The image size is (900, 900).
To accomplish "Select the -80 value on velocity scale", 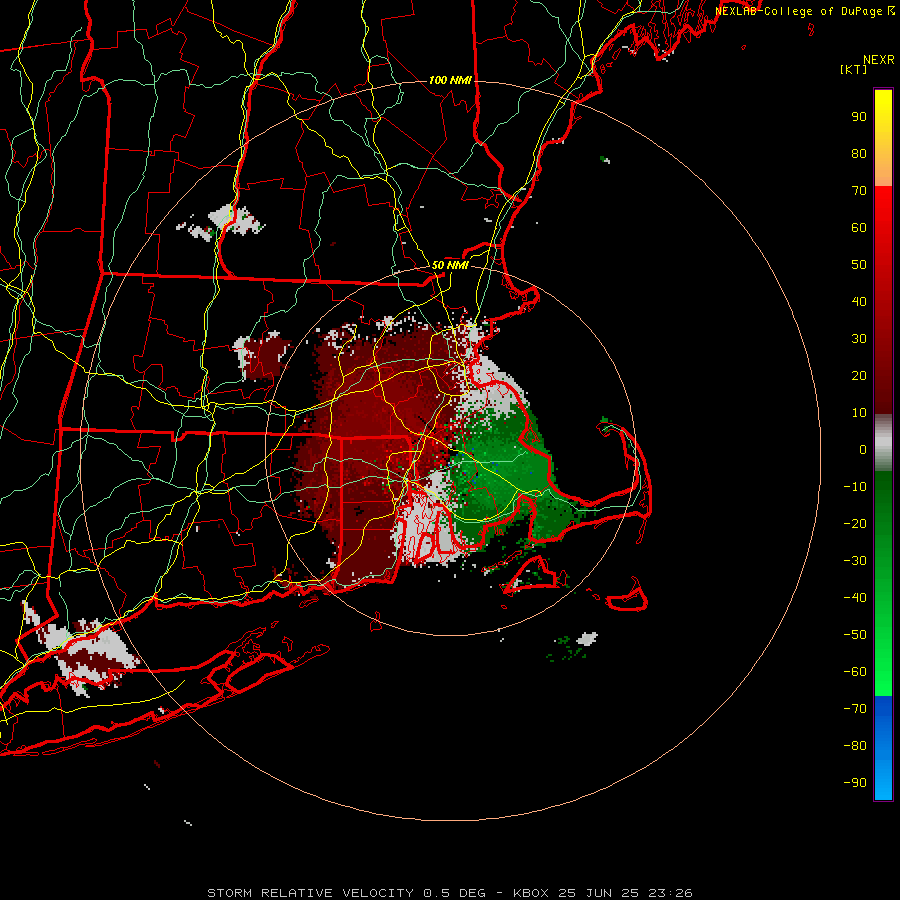I will pos(855,746).
